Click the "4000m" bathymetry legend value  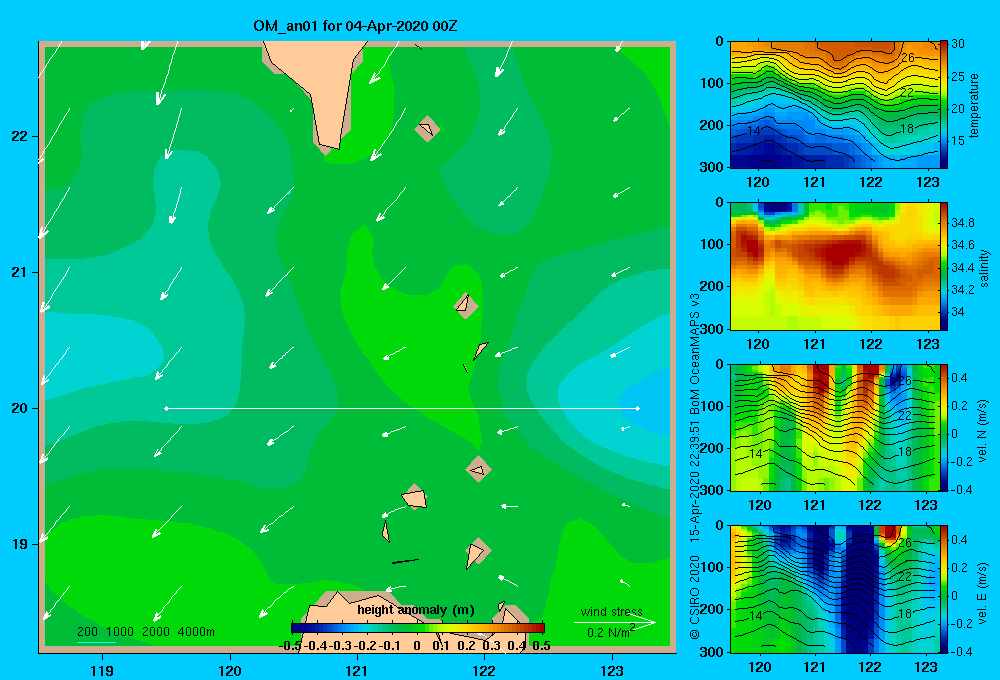point(196,632)
